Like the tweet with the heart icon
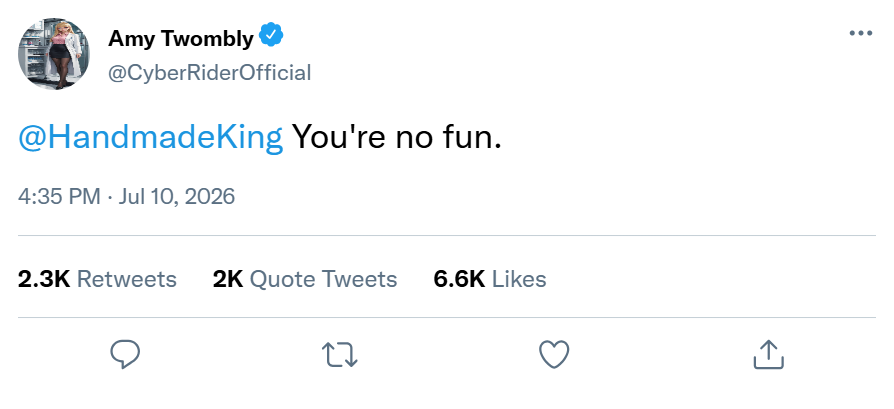The width and height of the screenshot is (894, 409). pos(554,354)
